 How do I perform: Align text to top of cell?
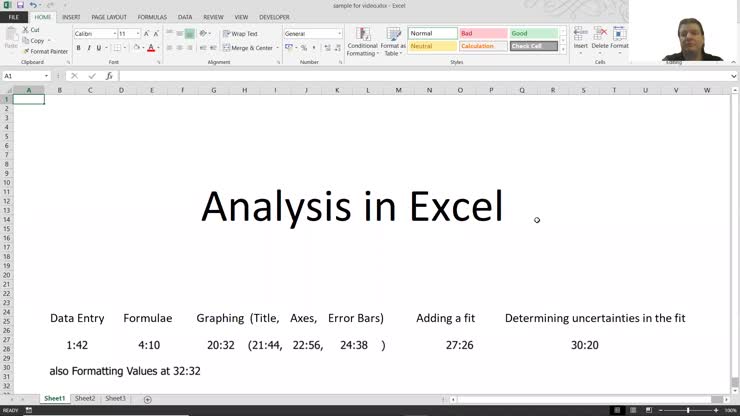pyautogui.click(x=169, y=34)
